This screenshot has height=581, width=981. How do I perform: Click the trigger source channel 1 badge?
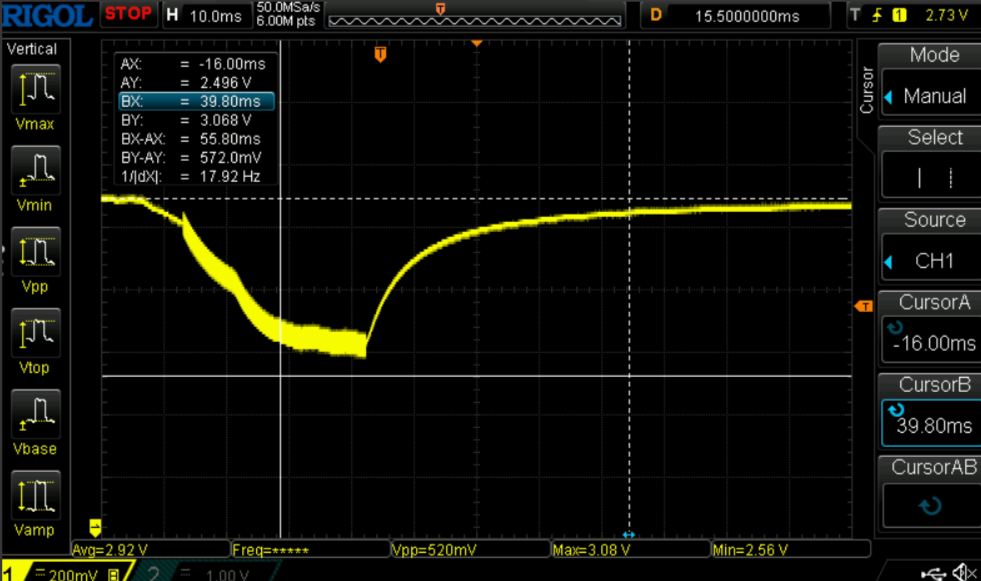point(899,15)
